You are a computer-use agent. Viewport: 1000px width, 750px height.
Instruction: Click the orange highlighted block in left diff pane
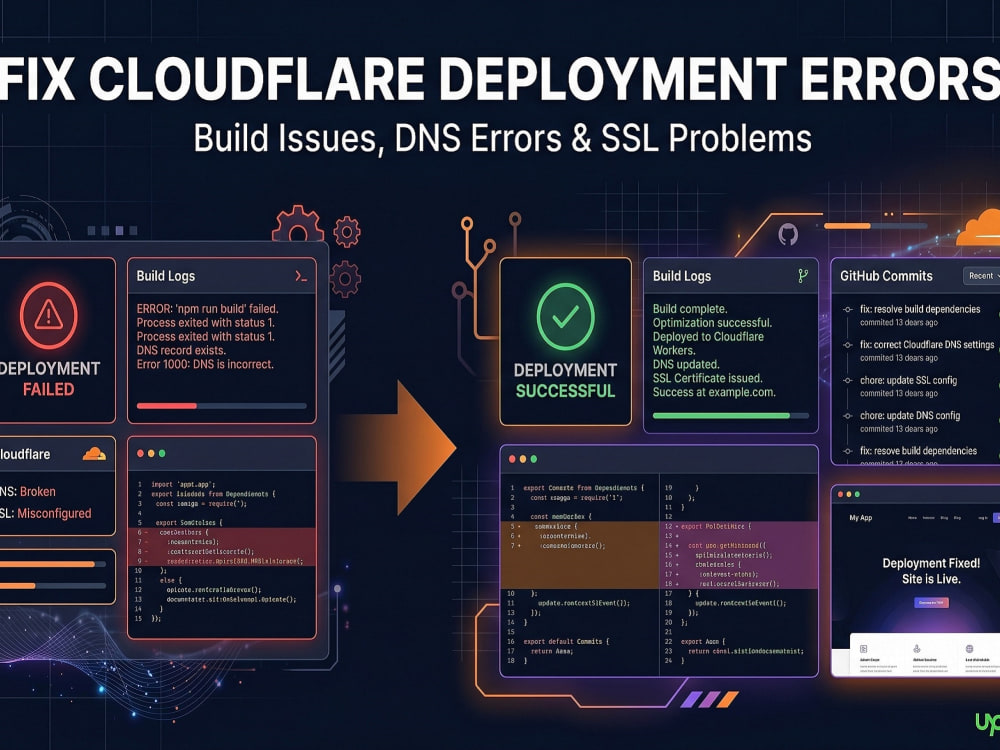pos(580,555)
